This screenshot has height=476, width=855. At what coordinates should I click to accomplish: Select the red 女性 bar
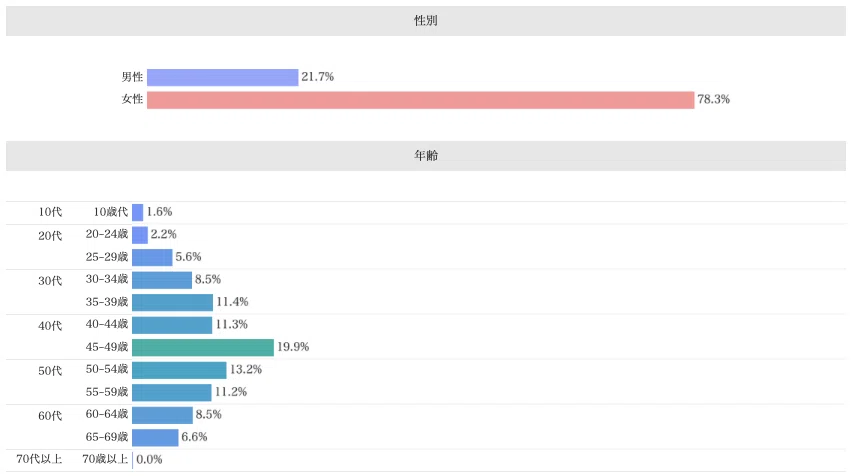click(x=420, y=100)
